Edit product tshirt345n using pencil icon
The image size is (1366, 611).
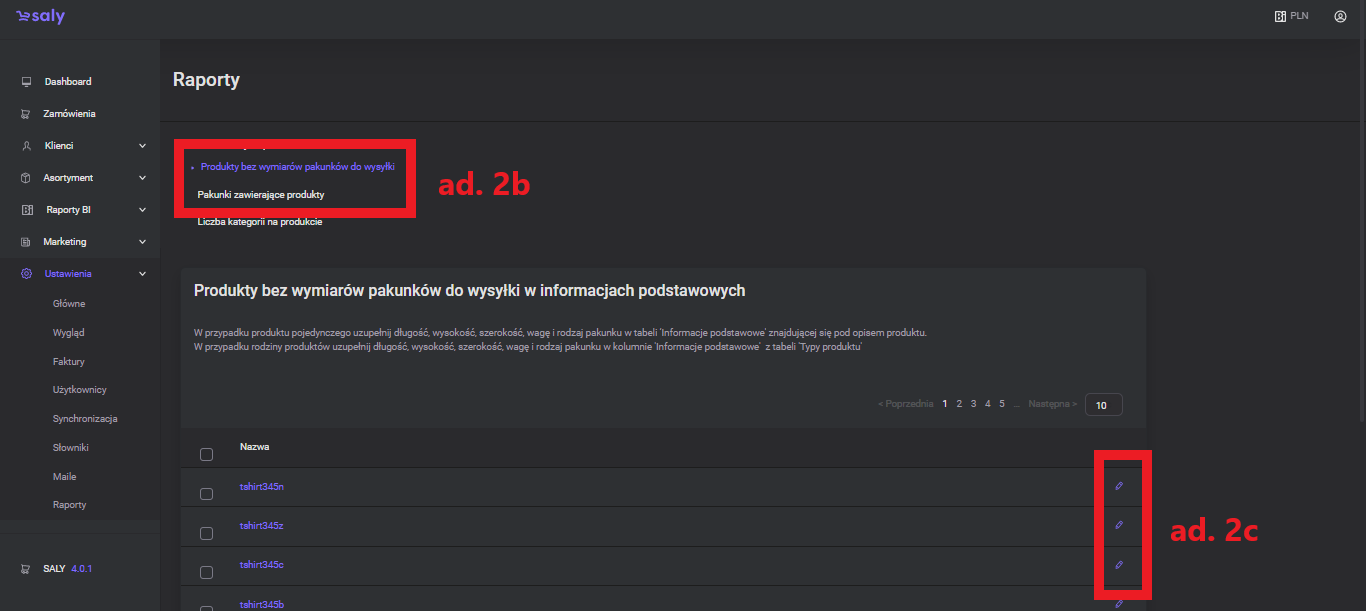(1119, 486)
